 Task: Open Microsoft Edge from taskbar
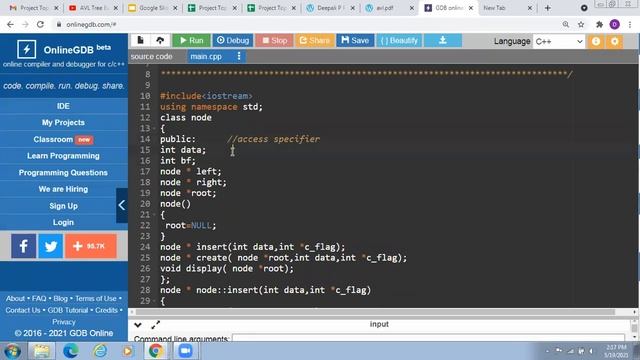click(71, 351)
